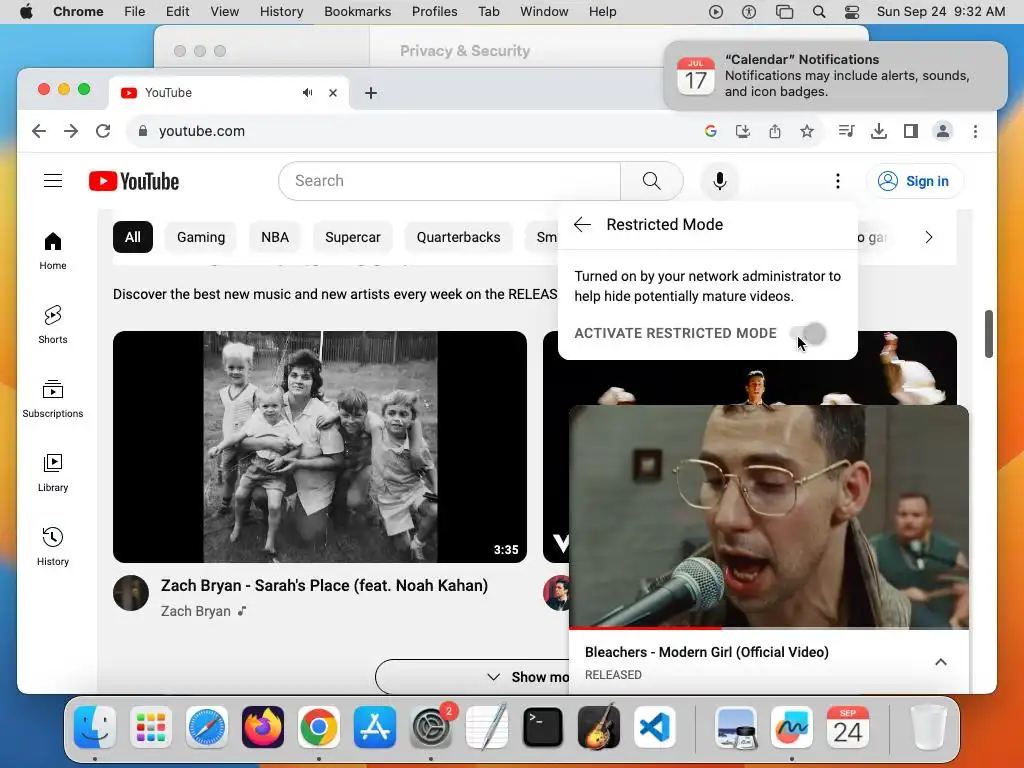Open the Profiles menu
This screenshot has width=1024, height=768.
pos(434,11)
